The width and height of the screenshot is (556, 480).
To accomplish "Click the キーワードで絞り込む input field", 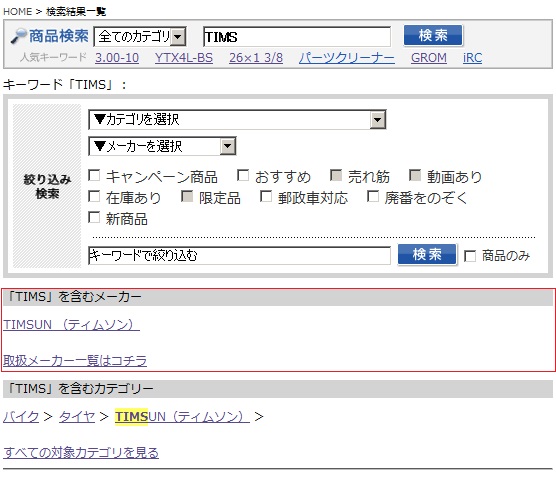I will coord(239,255).
